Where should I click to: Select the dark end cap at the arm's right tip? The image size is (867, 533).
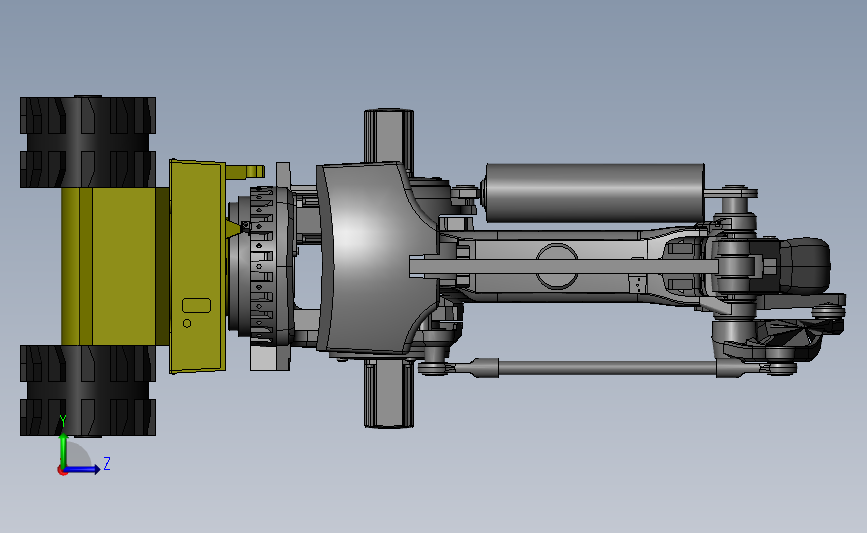pyautogui.click(x=805, y=265)
